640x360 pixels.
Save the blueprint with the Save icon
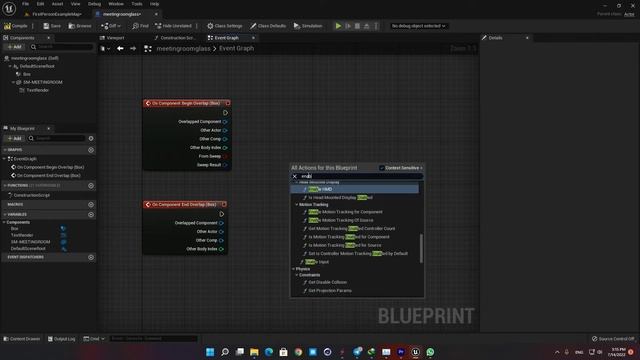tap(52, 26)
